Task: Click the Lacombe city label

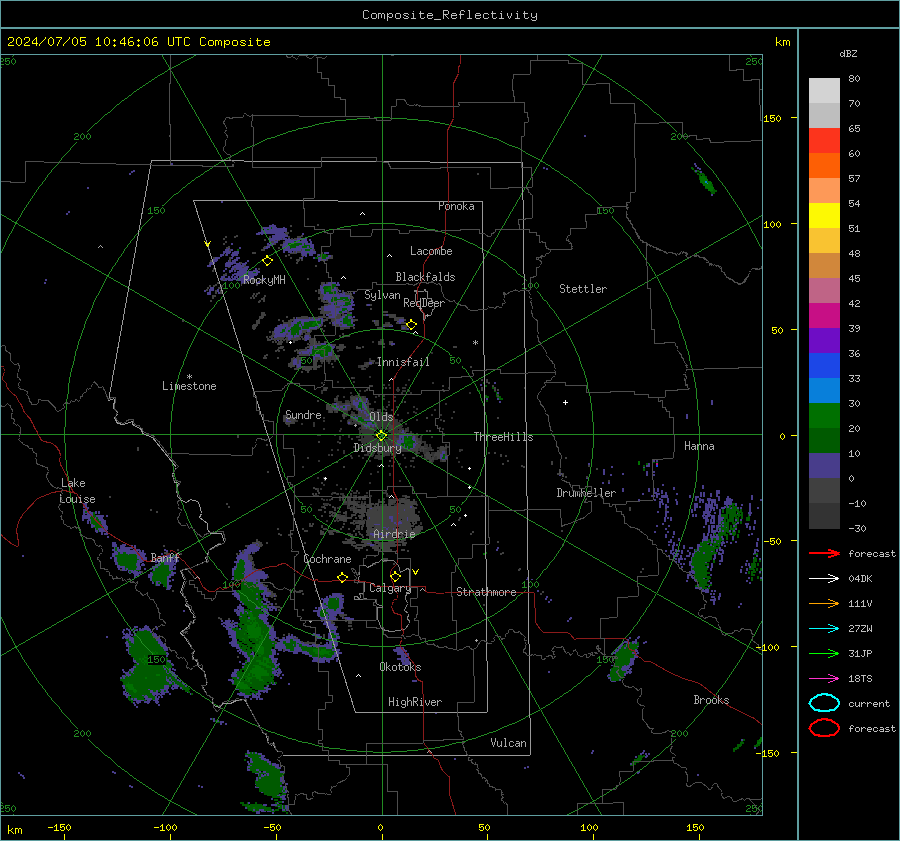Action: 431,251
